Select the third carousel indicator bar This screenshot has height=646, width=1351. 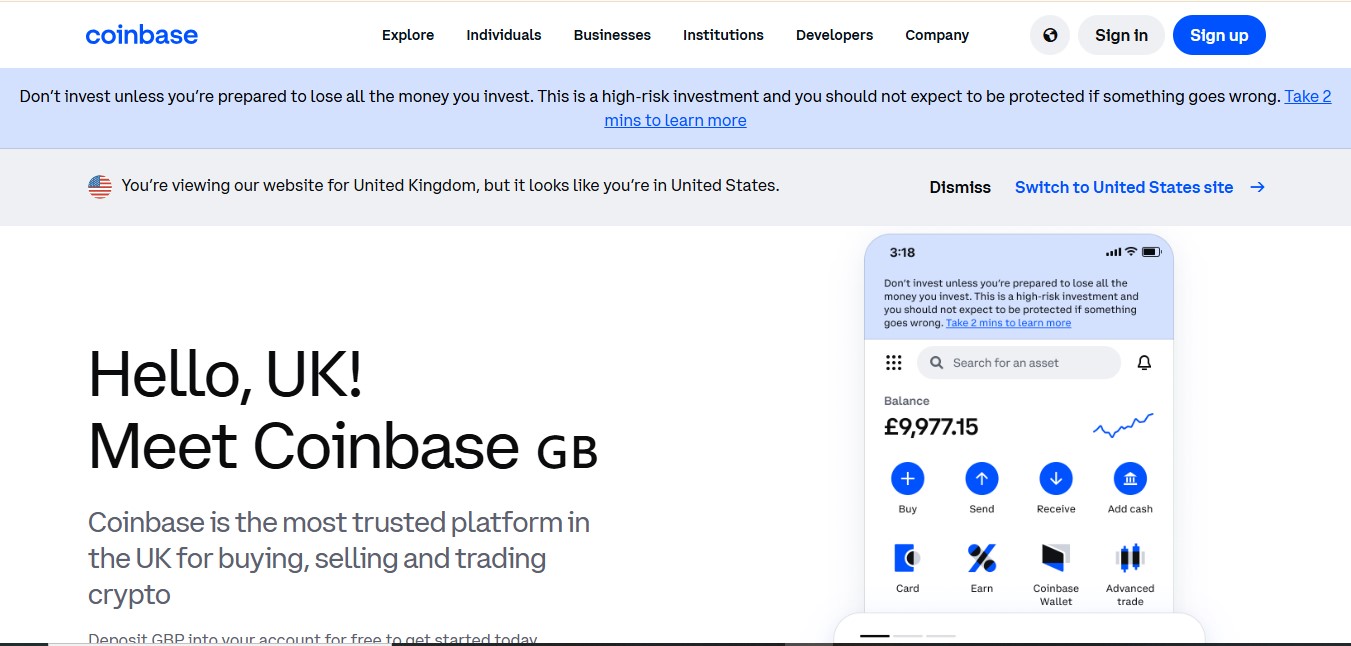pos(941,636)
